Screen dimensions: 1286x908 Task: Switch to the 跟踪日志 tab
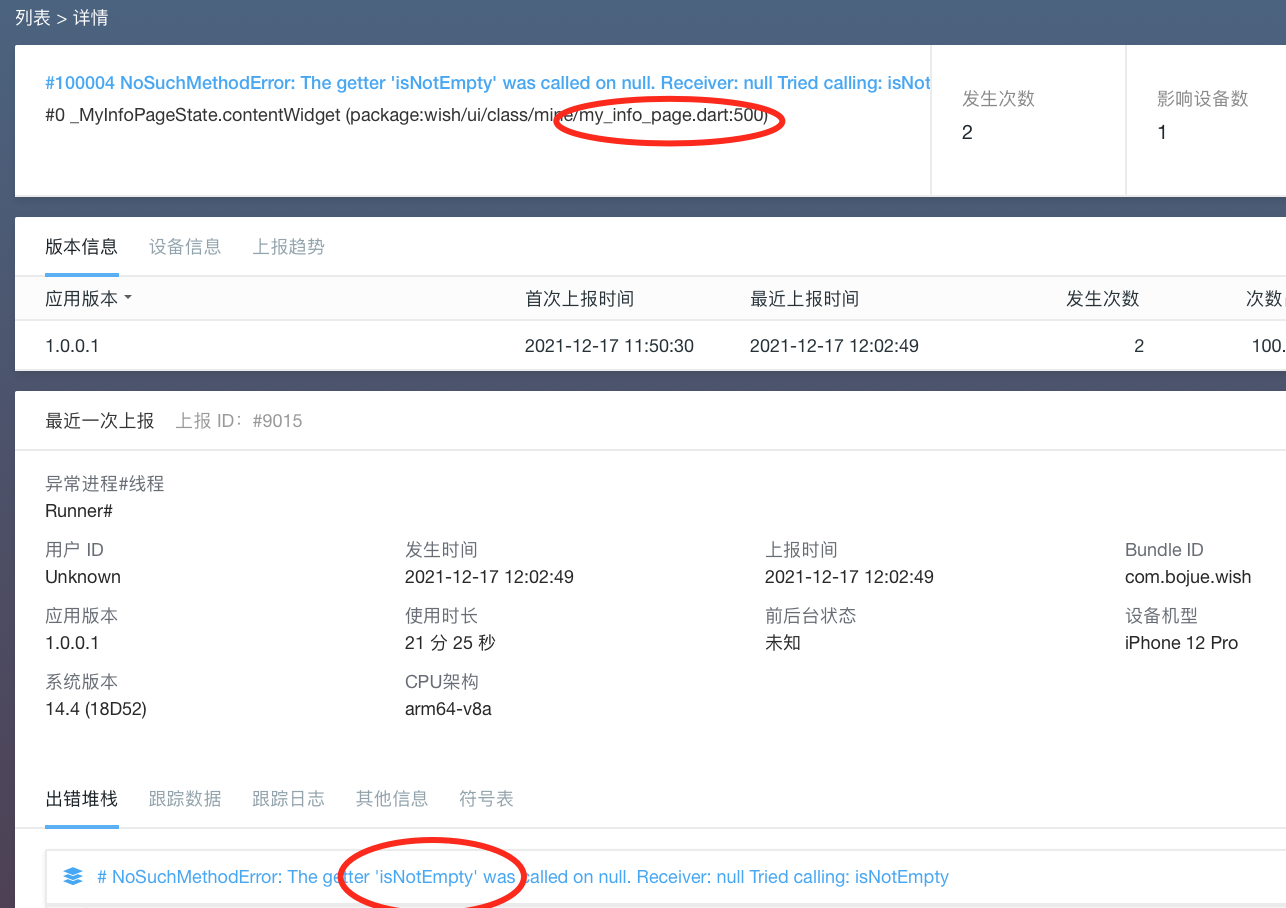(x=289, y=799)
